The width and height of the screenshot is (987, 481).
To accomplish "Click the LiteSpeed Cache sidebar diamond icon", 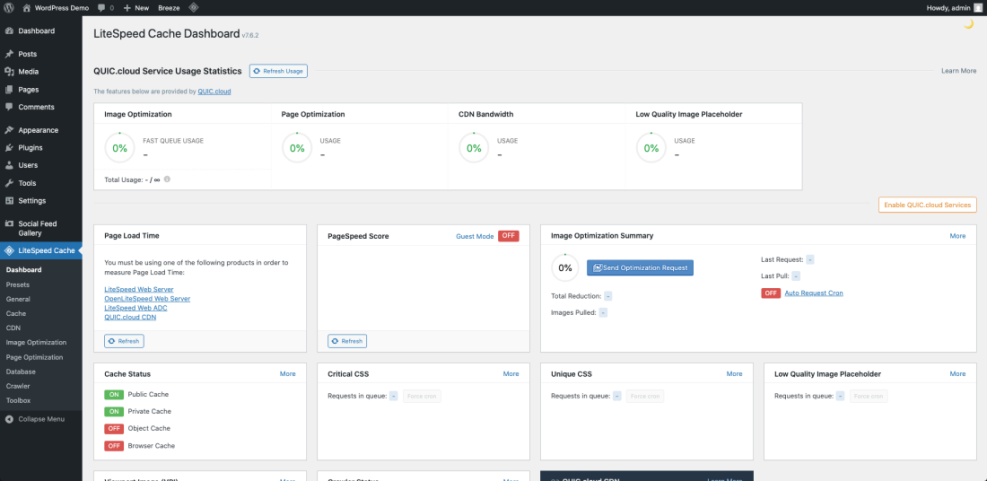I will coord(9,251).
